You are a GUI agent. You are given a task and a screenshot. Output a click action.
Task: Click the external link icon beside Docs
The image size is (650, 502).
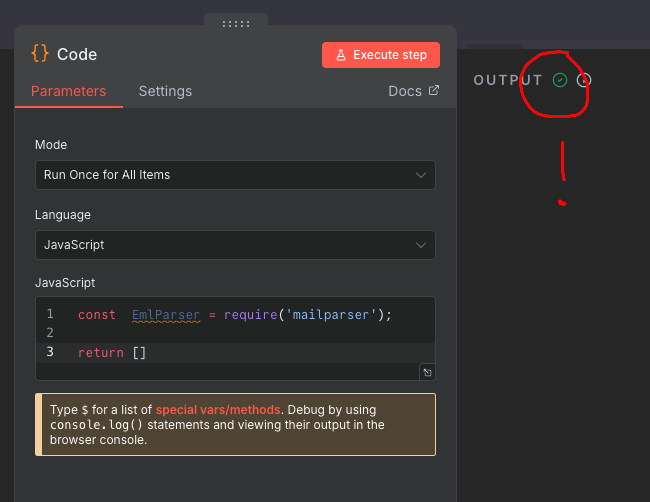(434, 90)
